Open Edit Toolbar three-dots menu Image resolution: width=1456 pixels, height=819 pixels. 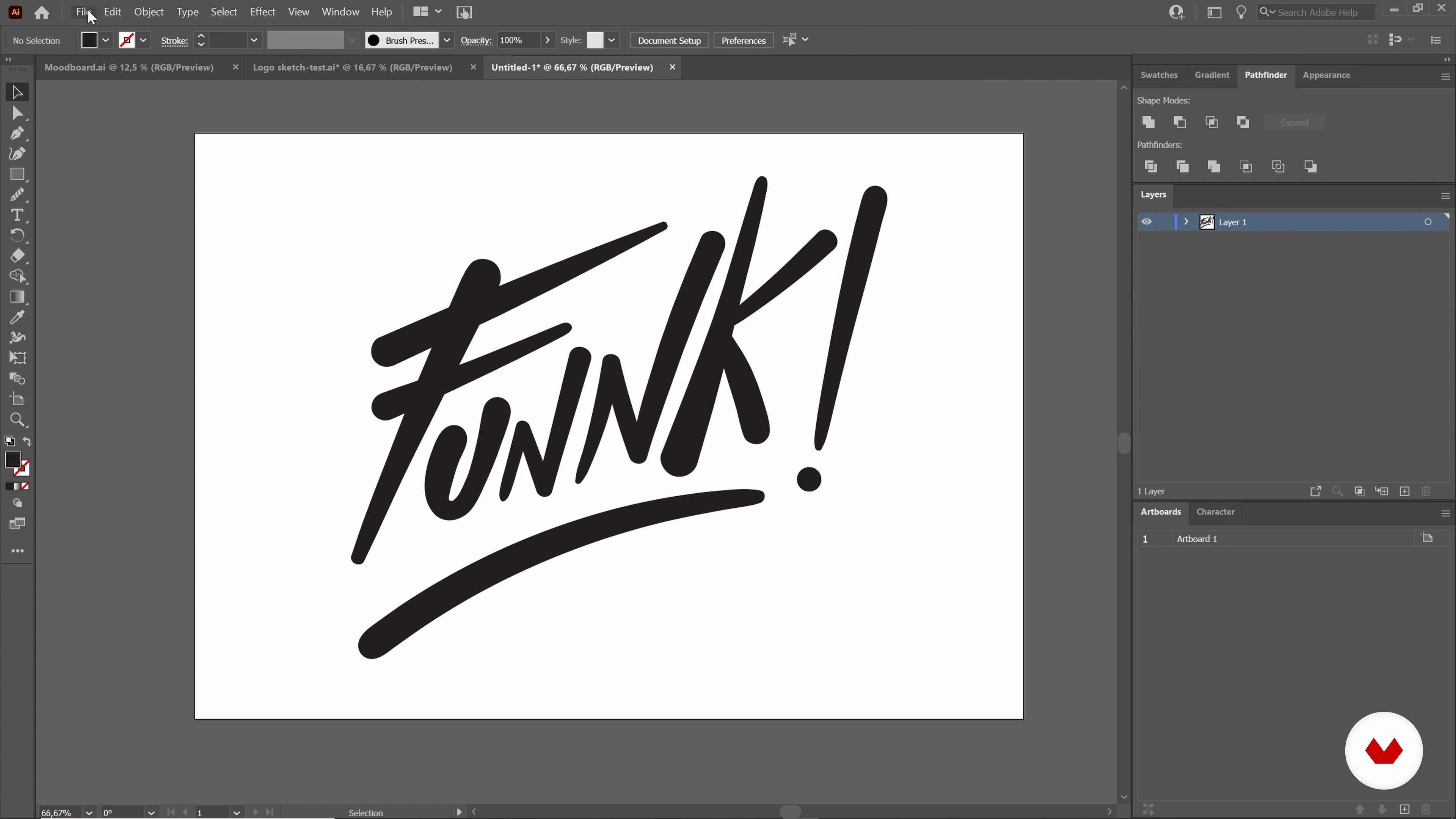pos(17,551)
